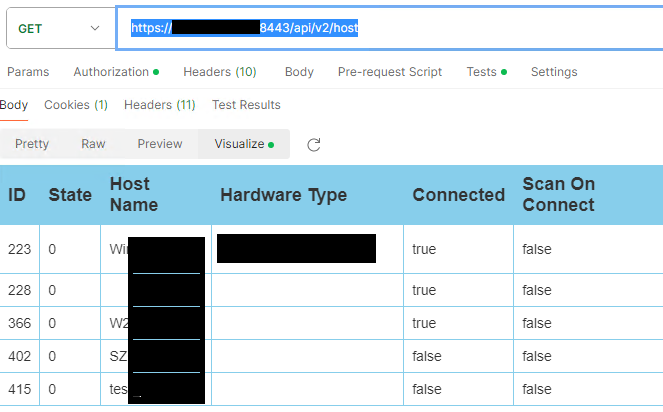Click the State column header

point(70,195)
